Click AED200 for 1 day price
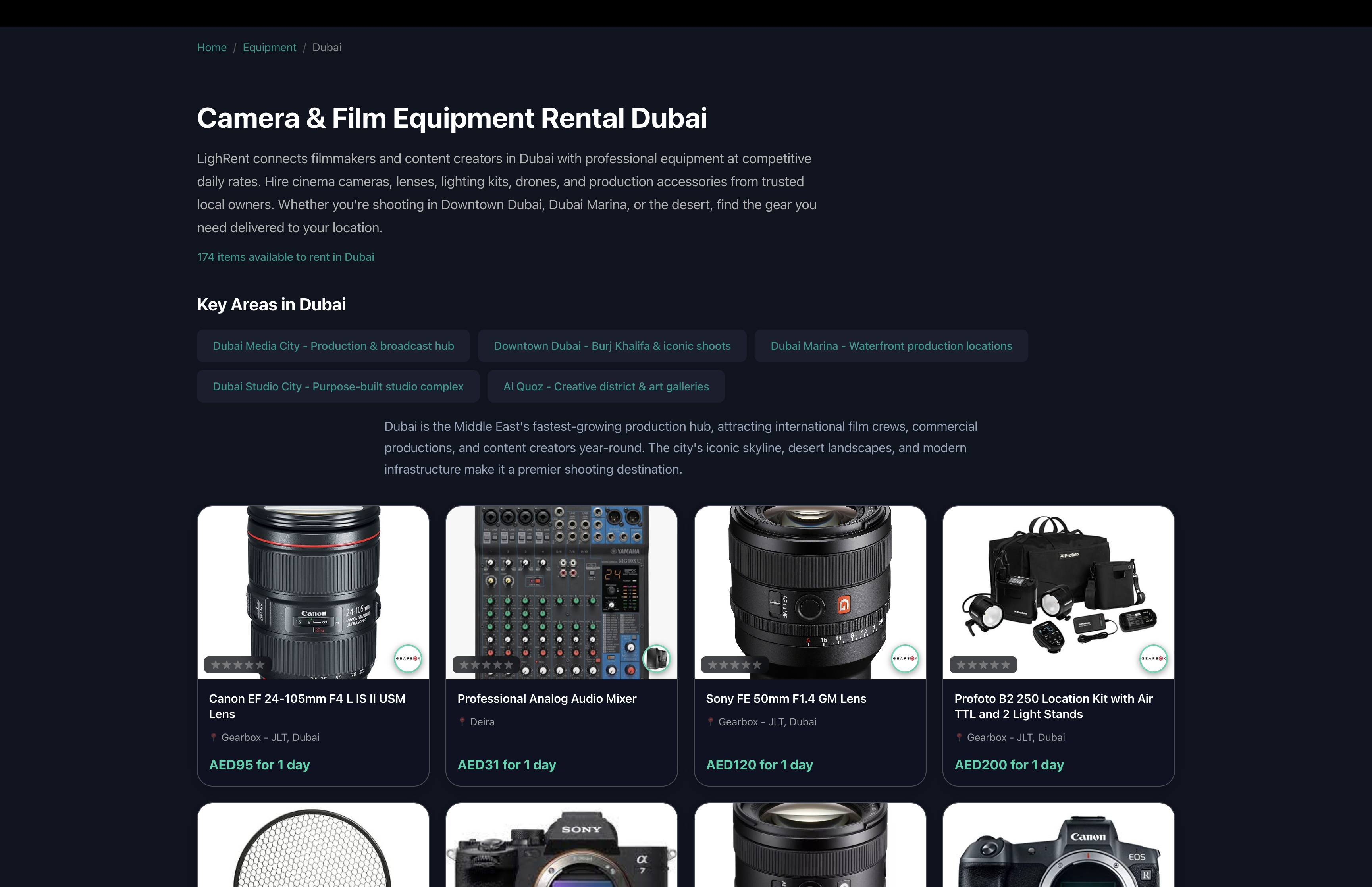The image size is (1372, 887). pyautogui.click(x=1009, y=765)
